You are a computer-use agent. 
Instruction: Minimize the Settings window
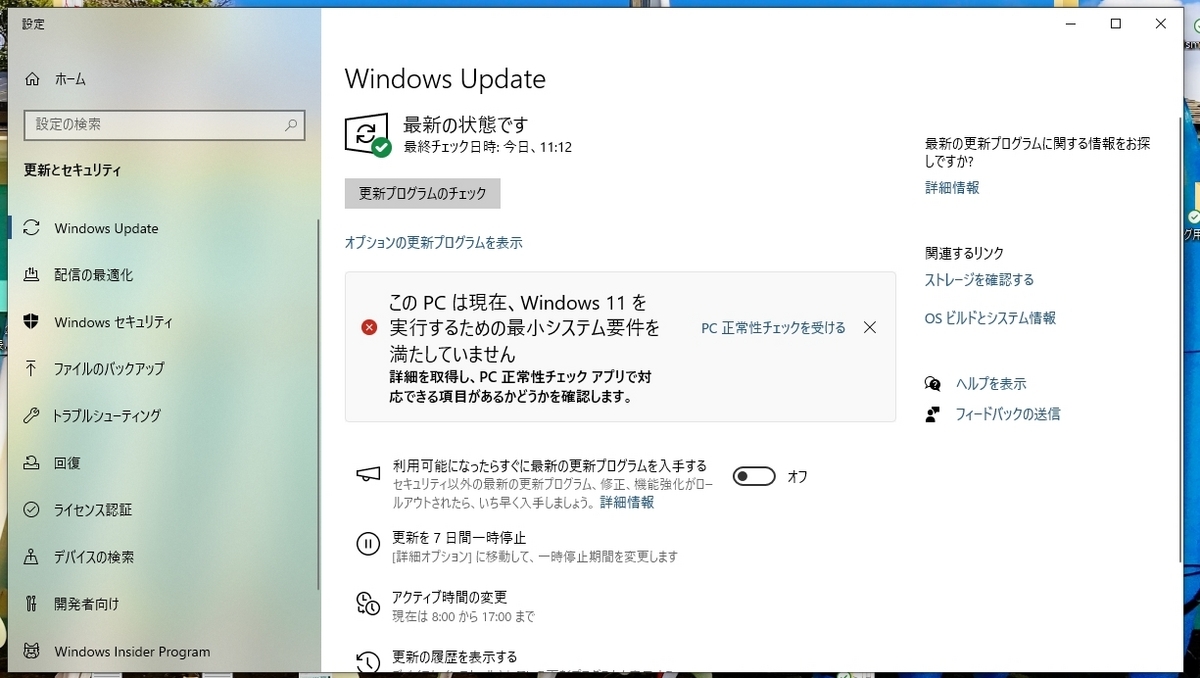point(1070,24)
